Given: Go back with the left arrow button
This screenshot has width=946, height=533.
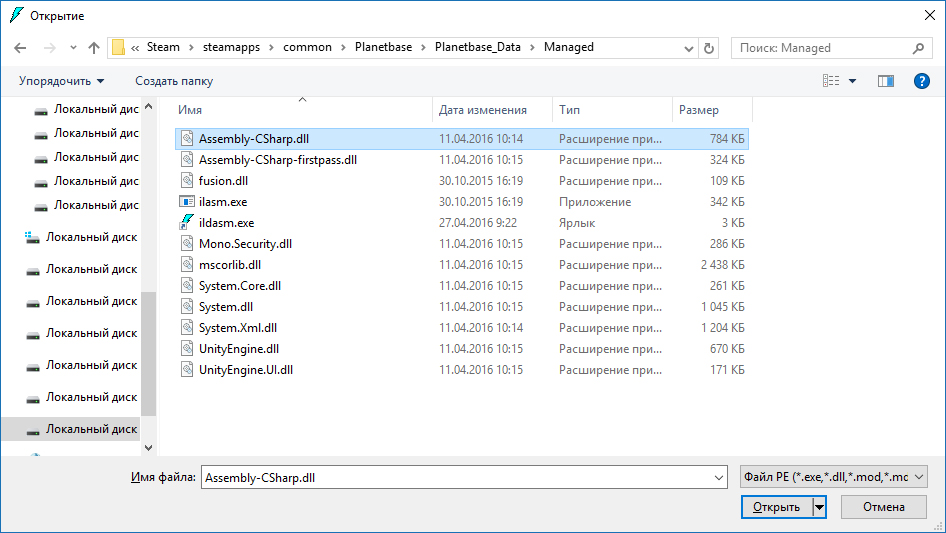Looking at the screenshot, I should 20,48.
